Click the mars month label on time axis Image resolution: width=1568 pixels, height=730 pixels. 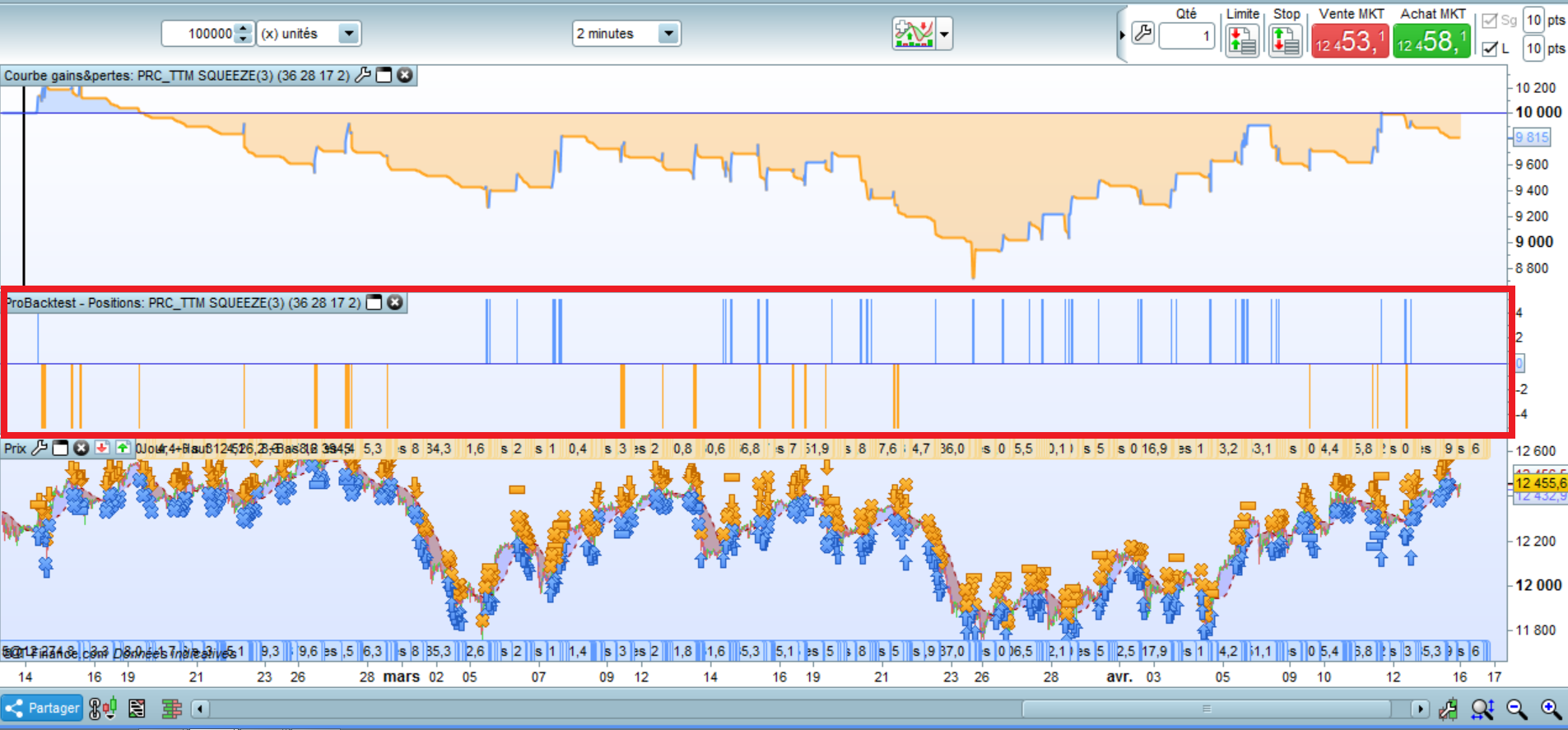coord(402,677)
